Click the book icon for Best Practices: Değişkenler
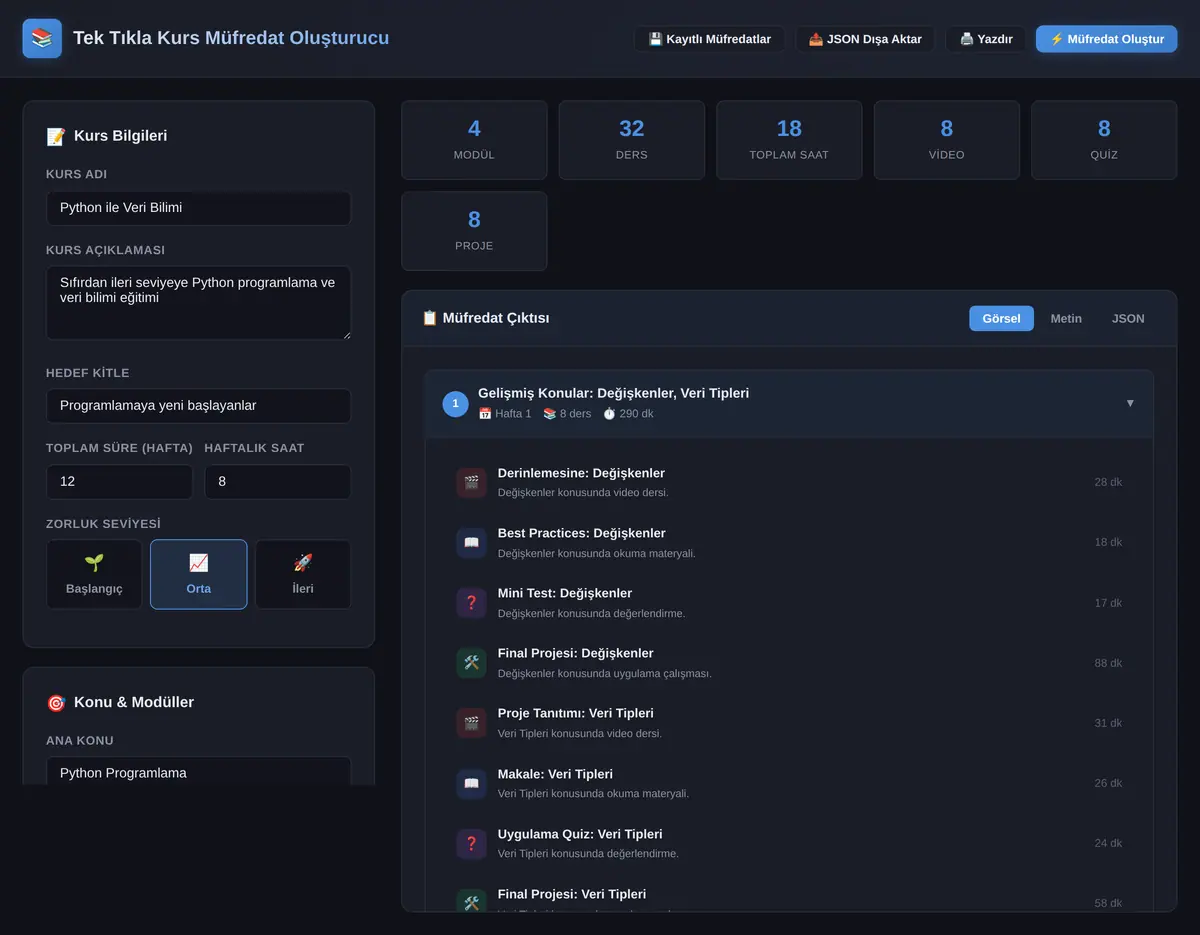The image size is (1200, 935). click(x=471, y=542)
